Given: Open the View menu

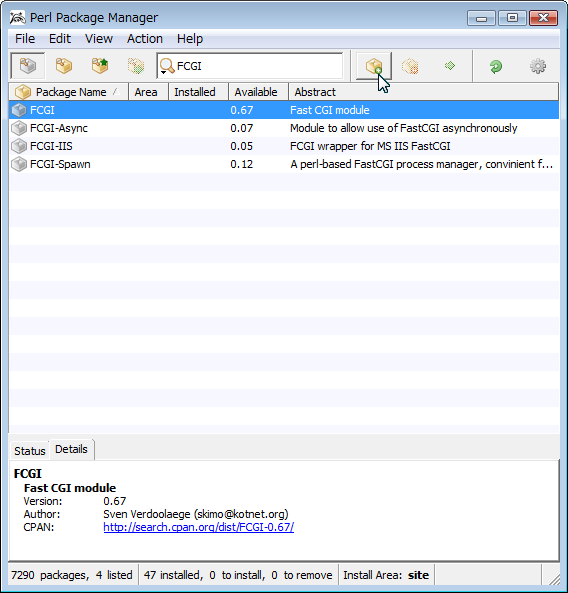Looking at the screenshot, I should [99, 39].
